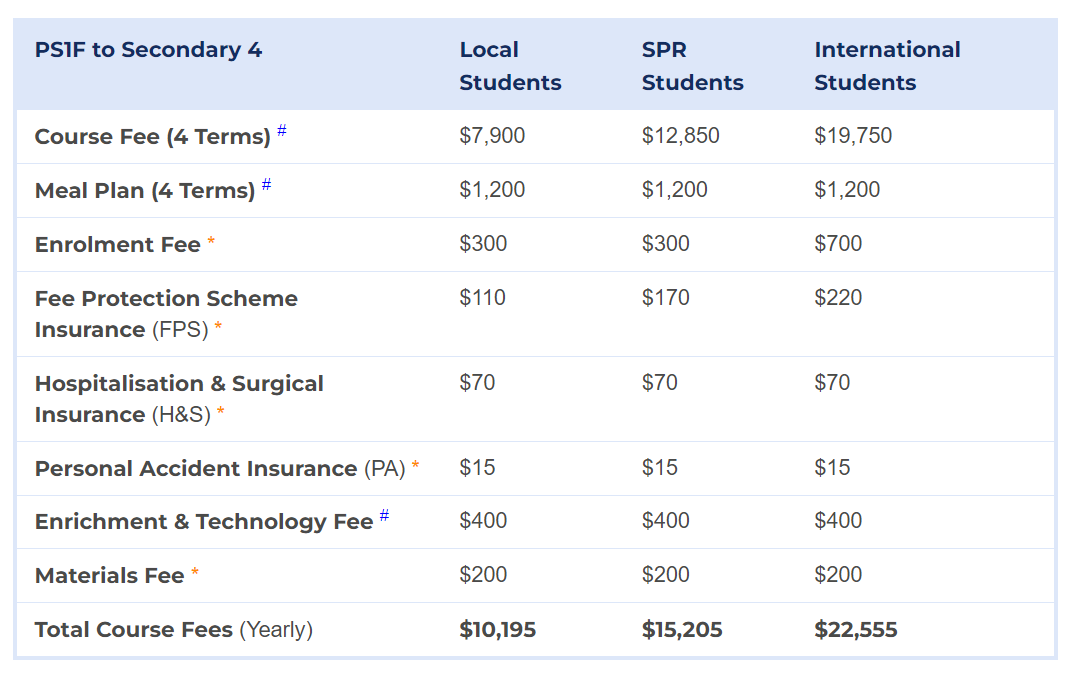Select the International Students column header
This screenshot has width=1072, height=679.
coord(887,66)
